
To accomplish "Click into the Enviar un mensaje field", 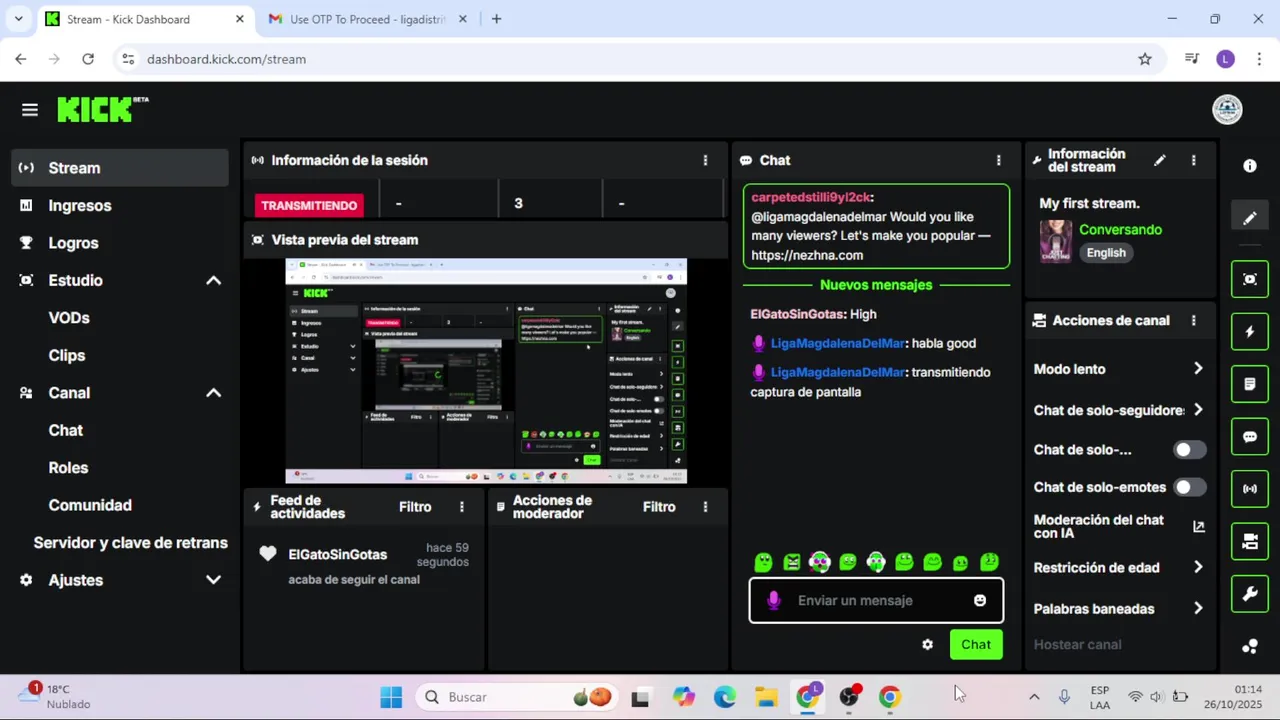I will (x=877, y=600).
